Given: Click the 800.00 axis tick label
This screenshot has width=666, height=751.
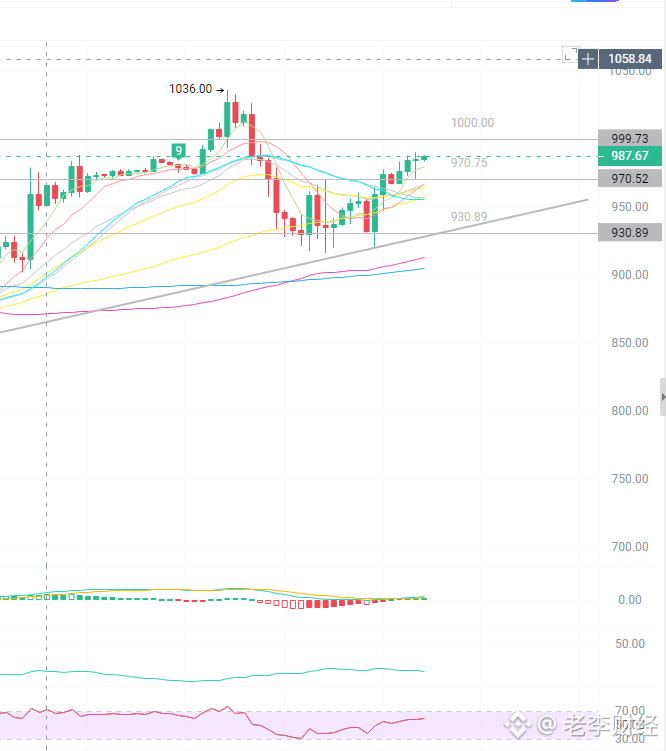Looking at the screenshot, I should (630, 411).
